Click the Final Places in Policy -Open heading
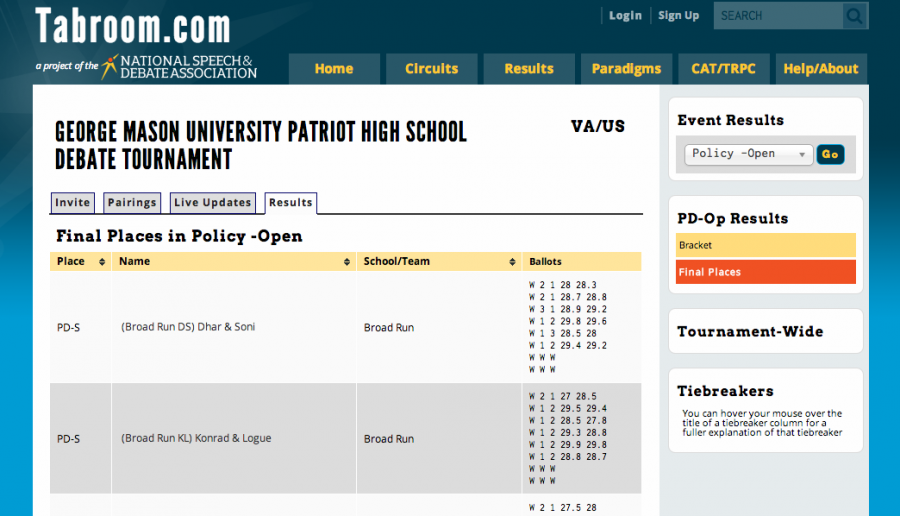900x516 pixels. [x=179, y=236]
